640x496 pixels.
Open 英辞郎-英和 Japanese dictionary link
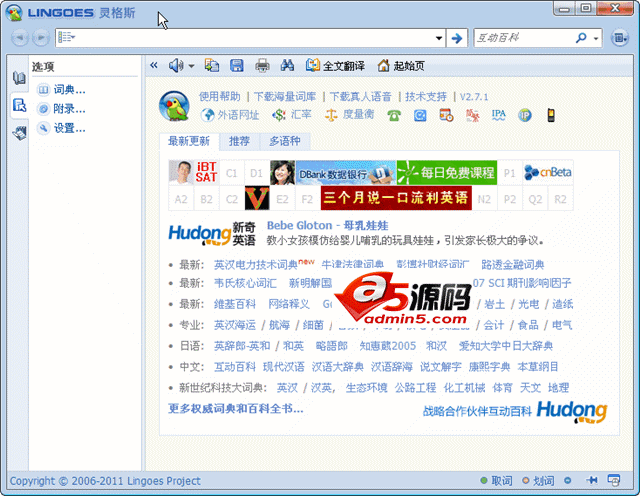coord(242,346)
